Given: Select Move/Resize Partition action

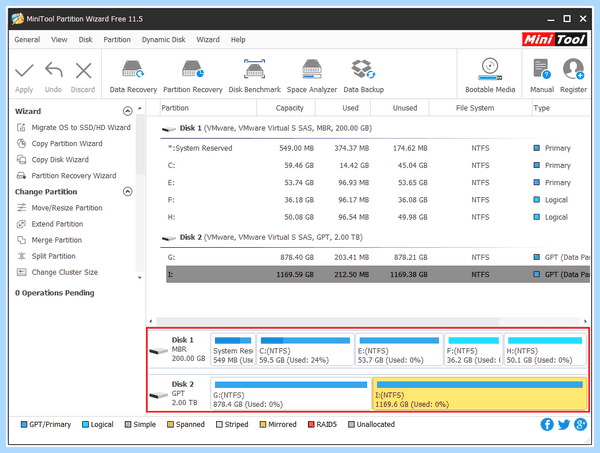Looking at the screenshot, I should coord(59,208).
